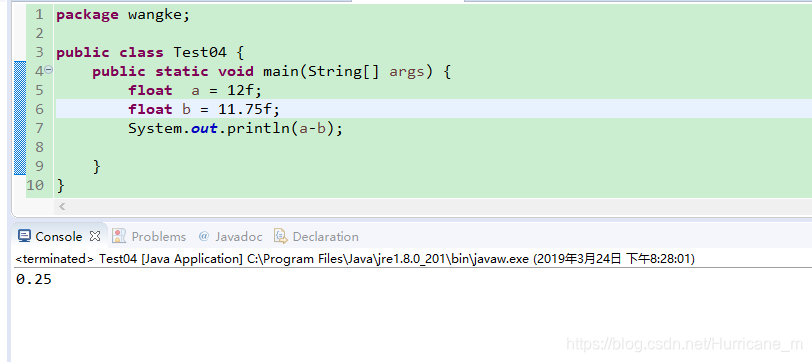The image size is (812, 362).
Task: Click the class name Test04 in code
Action: tap(200, 52)
